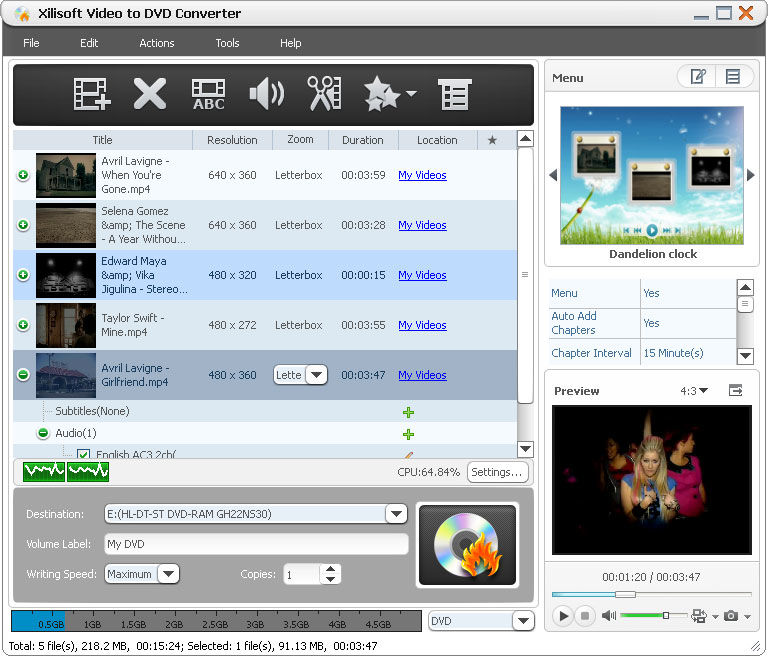
Task: Click the menu template list icon
Action: [733, 76]
